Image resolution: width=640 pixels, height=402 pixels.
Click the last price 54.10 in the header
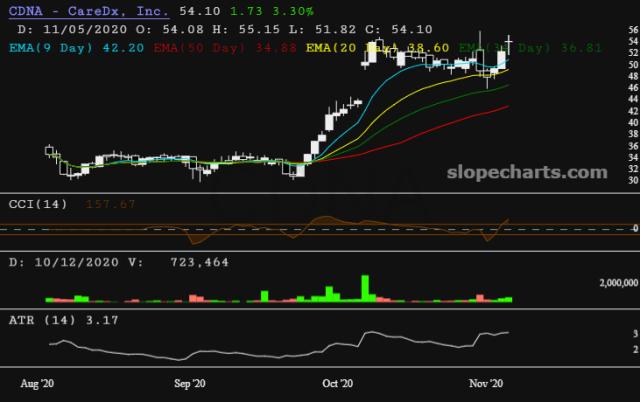pos(200,11)
